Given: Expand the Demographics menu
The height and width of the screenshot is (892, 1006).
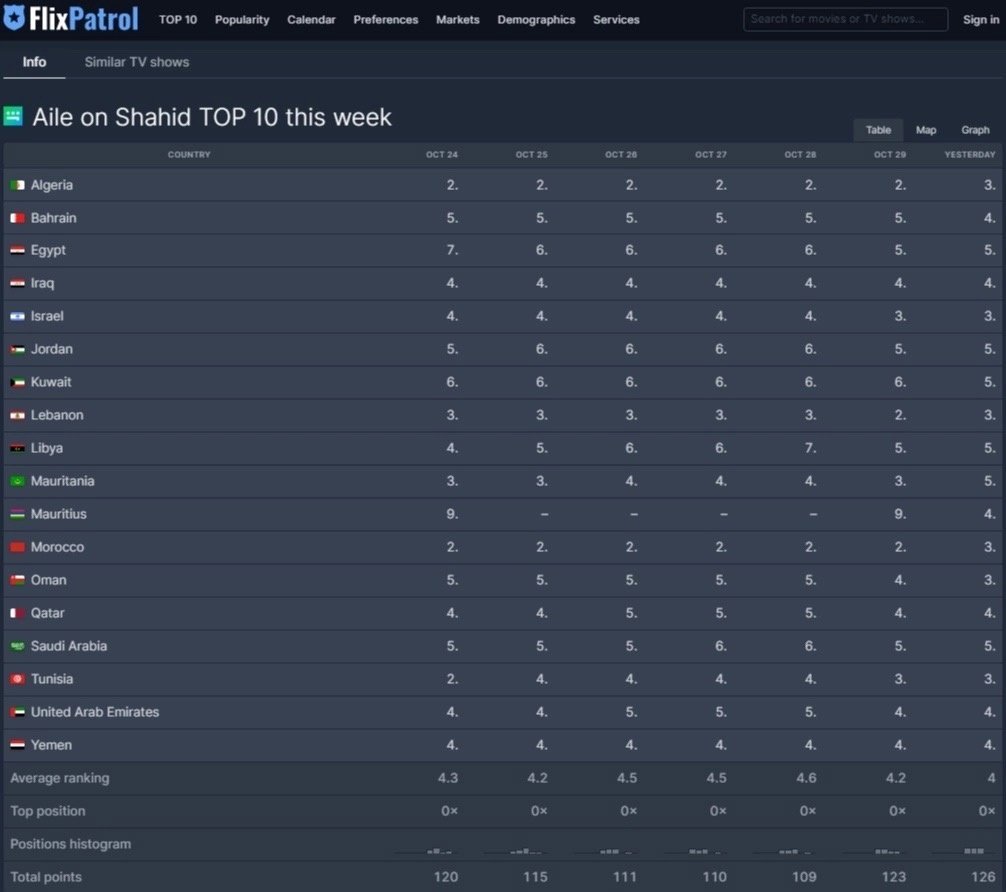Looking at the screenshot, I should (x=536, y=20).
